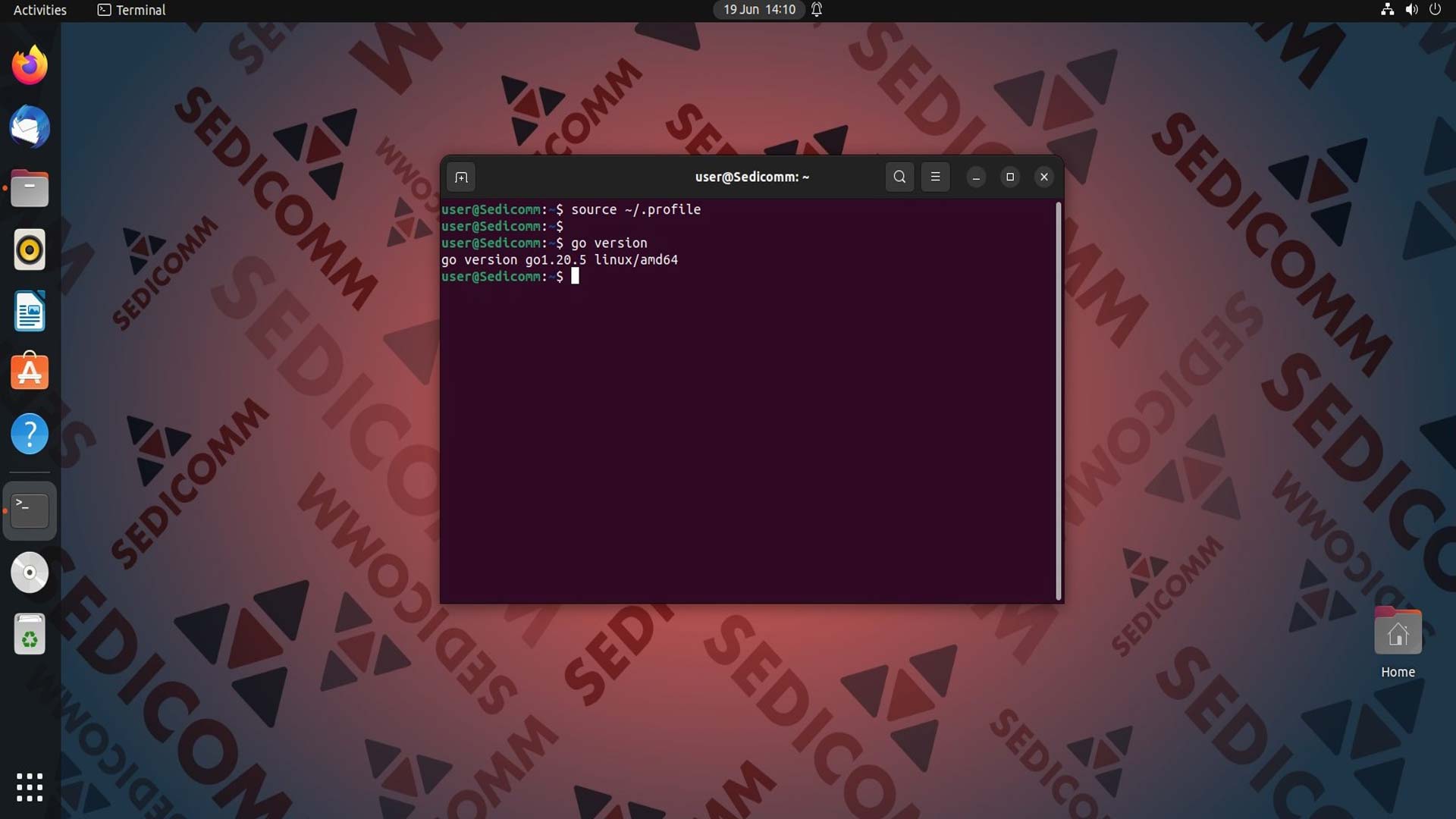Click Activities in the top bar
Screen dimensions: 1456x819
[40, 10]
